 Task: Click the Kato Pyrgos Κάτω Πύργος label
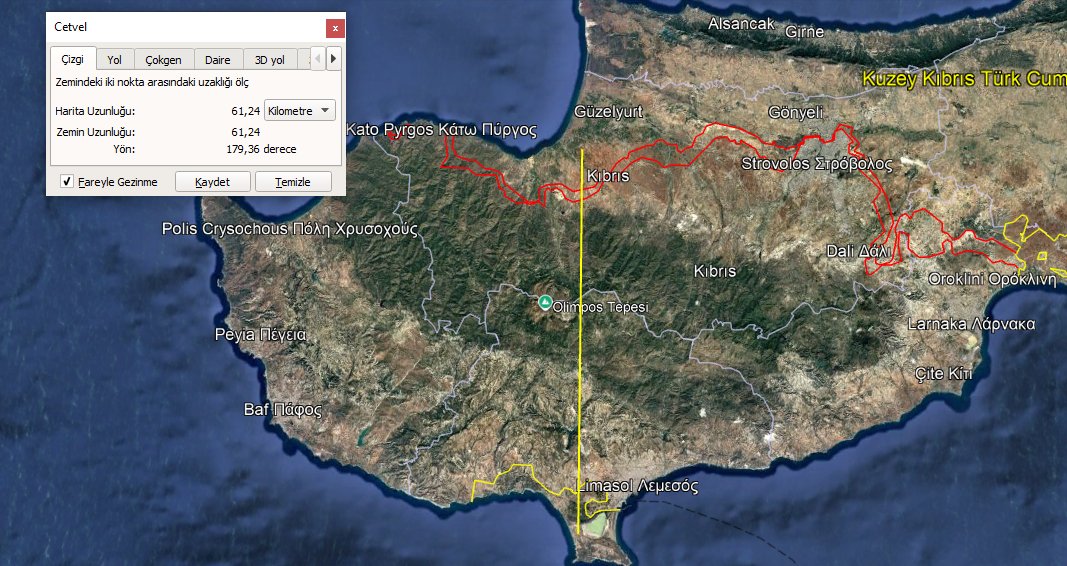(442, 129)
